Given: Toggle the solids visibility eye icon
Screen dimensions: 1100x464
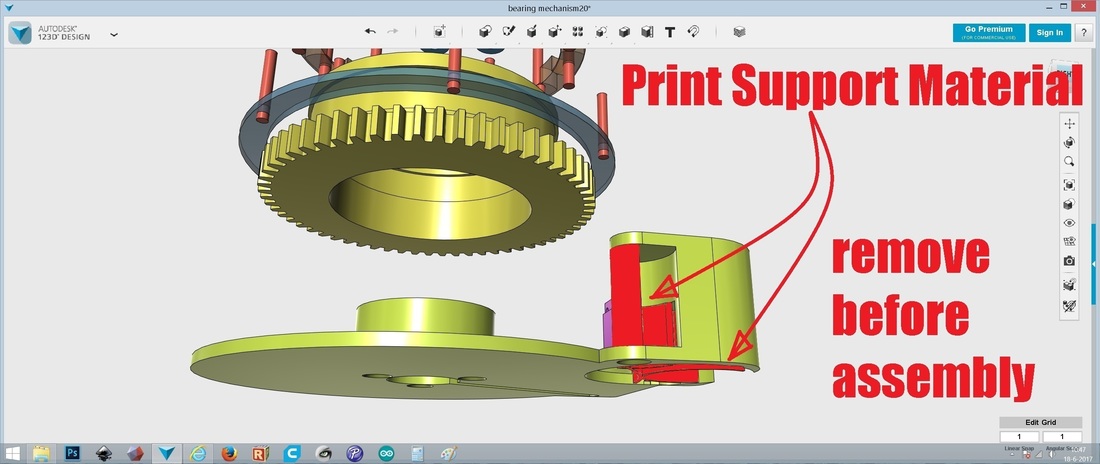Looking at the screenshot, I should click(x=1069, y=223).
